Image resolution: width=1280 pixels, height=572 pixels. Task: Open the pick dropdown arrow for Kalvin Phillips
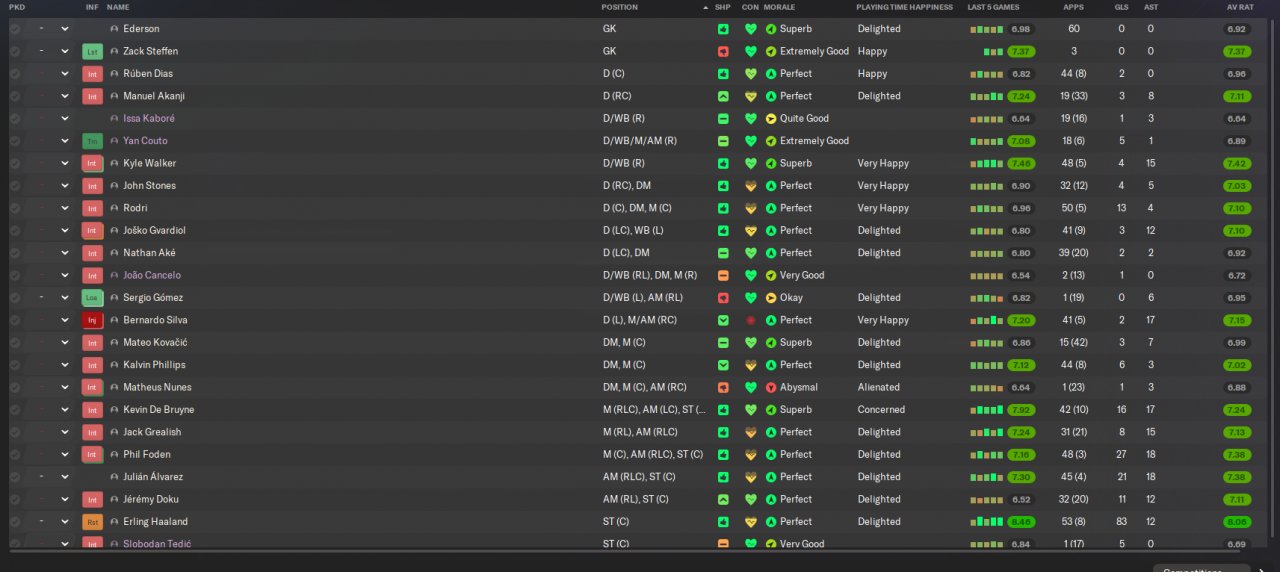point(65,365)
